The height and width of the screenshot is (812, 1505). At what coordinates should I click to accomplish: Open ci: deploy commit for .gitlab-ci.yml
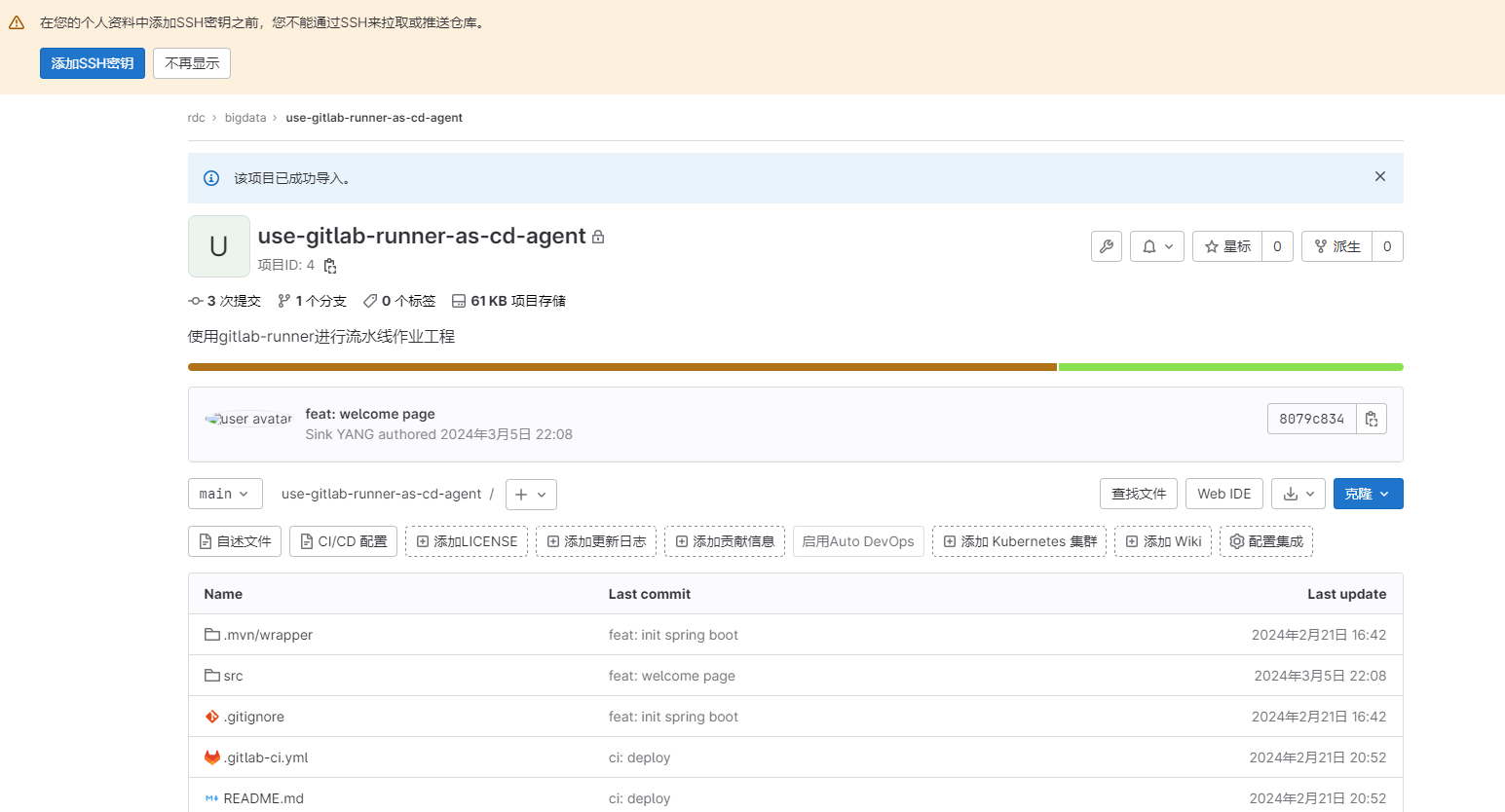639,757
